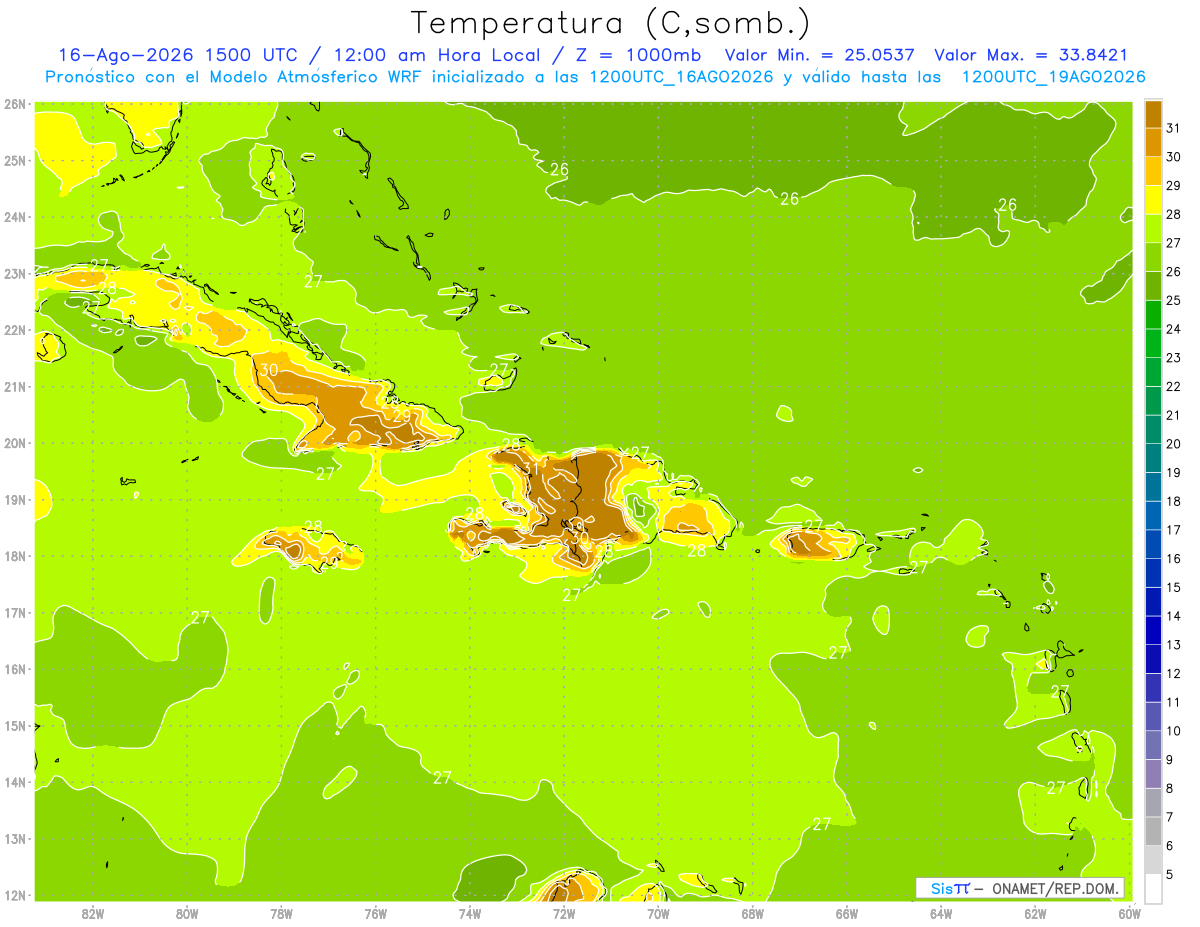Click the "78W" longitude axis label
This screenshot has height=927, width=1200.
(x=281, y=913)
